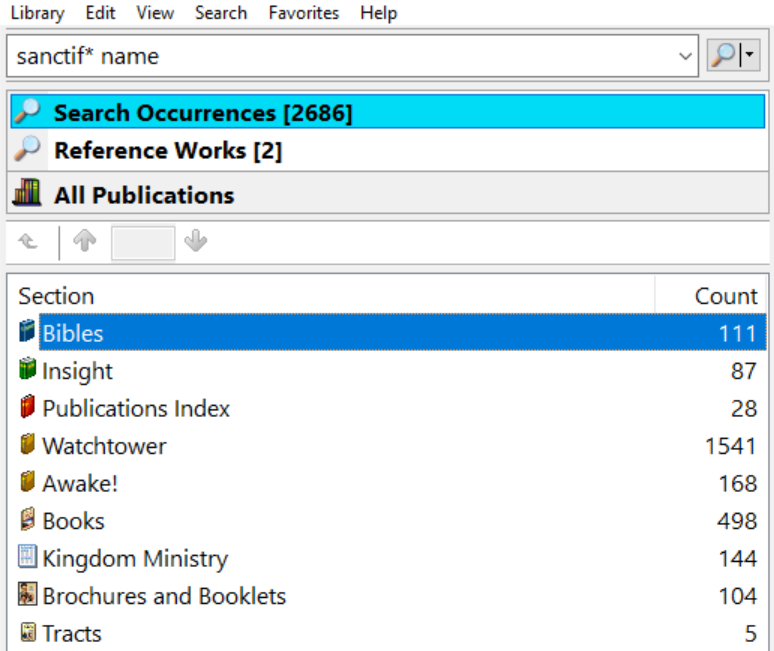Click the bookshelf icon for All Publications
774x651 pixels.
[27, 192]
